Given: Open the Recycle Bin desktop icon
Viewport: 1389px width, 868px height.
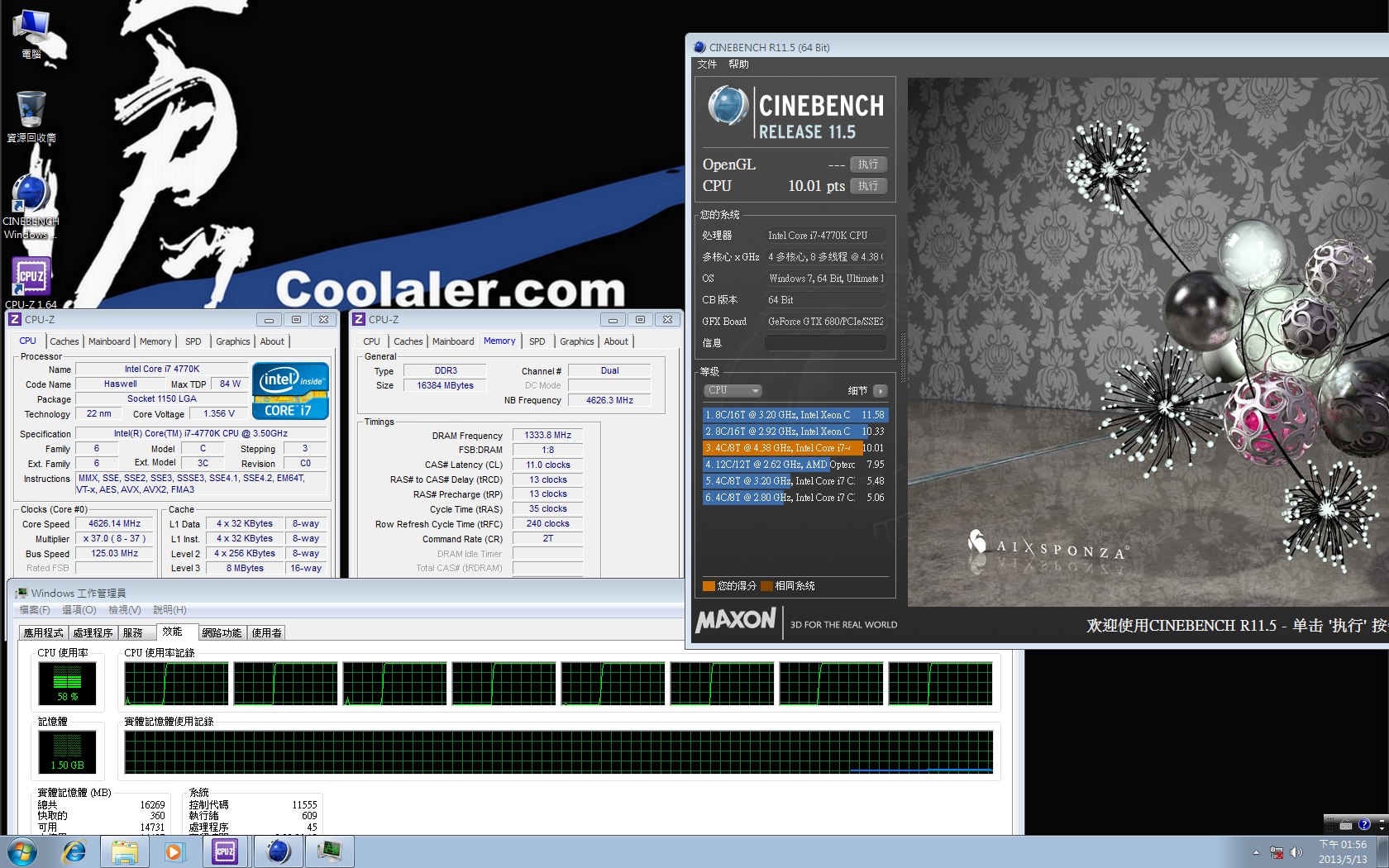Looking at the screenshot, I should [31, 117].
